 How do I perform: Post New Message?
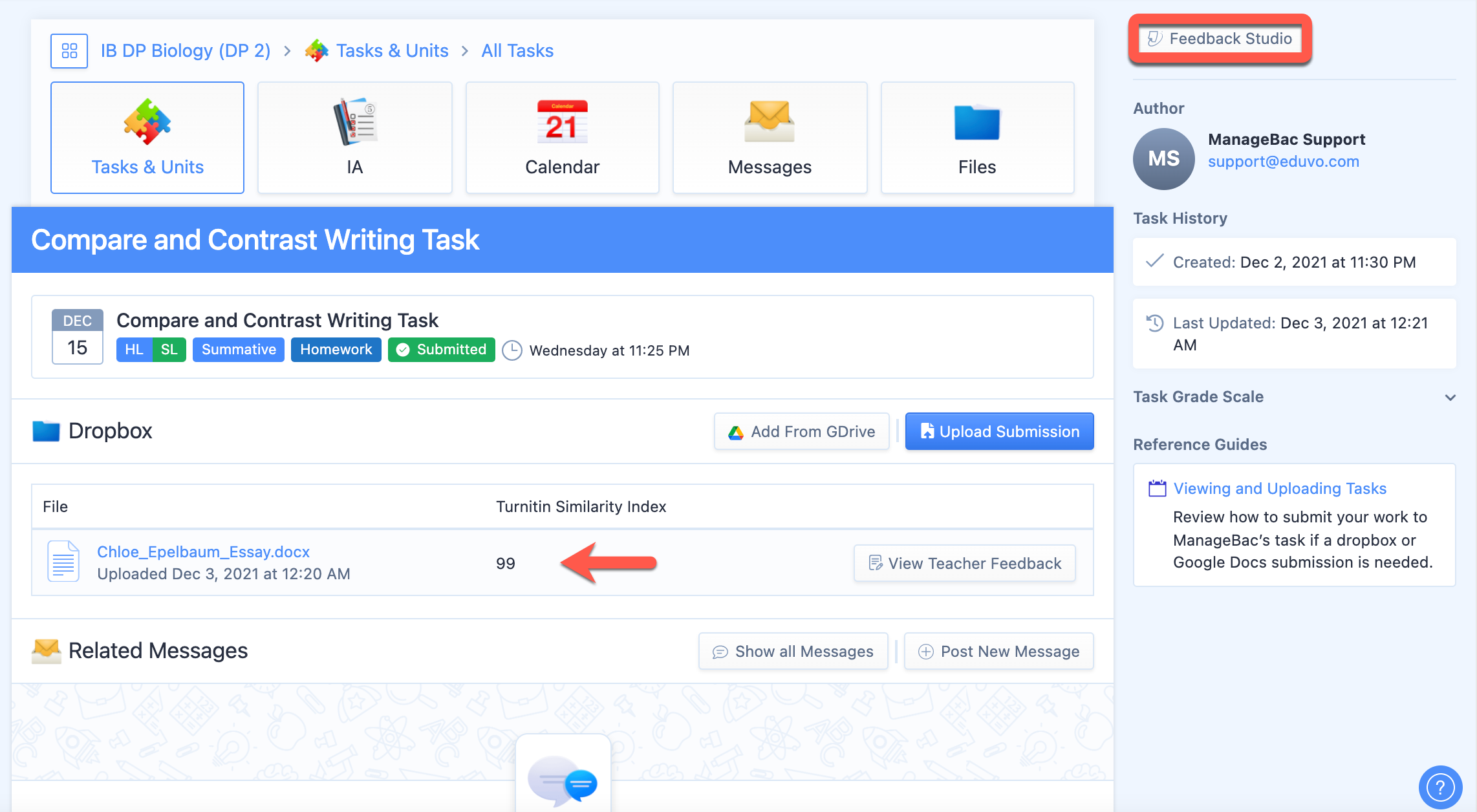click(x=998, y=652)
